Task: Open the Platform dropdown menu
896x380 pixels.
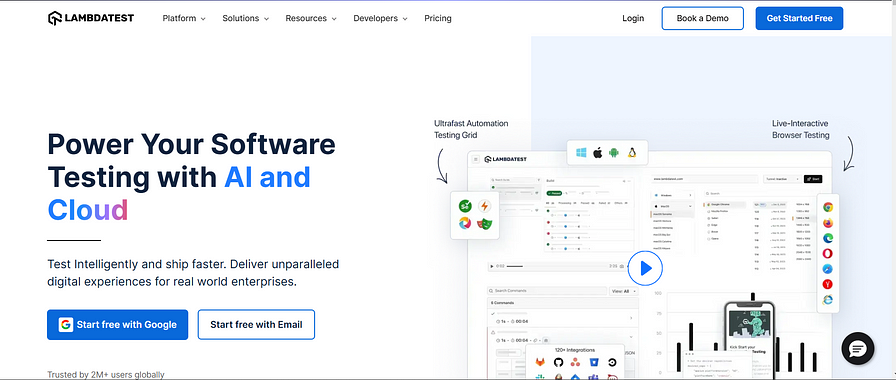Action: pos(184,18)
